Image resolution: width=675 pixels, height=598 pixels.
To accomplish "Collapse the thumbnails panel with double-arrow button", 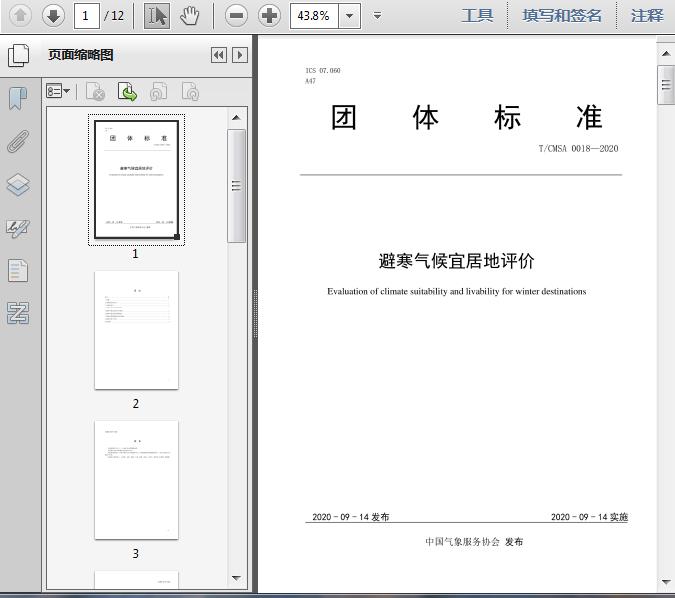I will (219, 55).
